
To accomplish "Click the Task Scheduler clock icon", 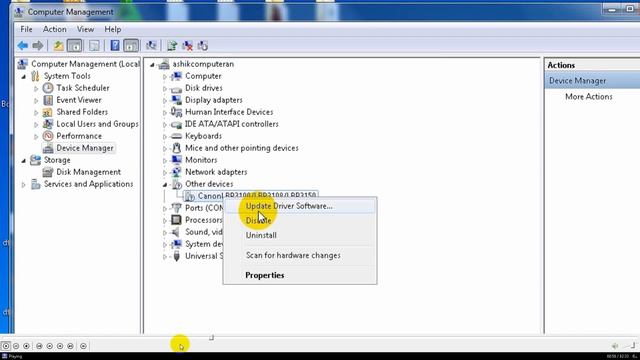I will point(48,88).
